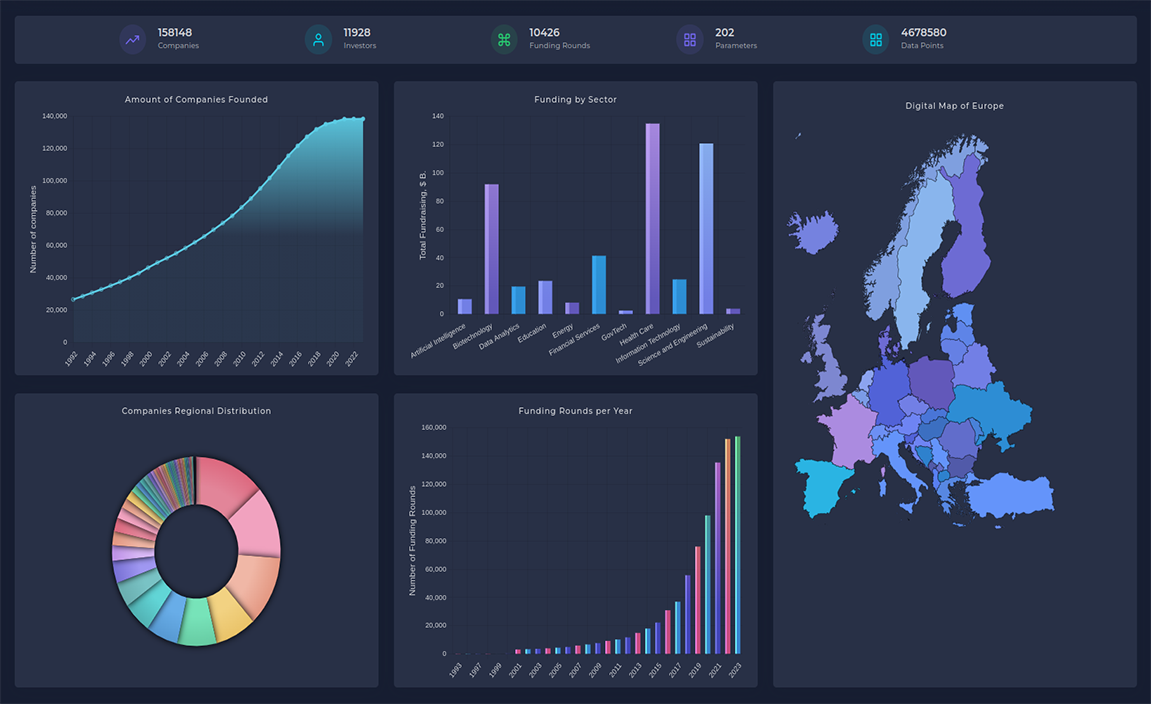Viewport: 1151px width, 704px height.
Task: Click the 2023 bar in Funding Rounds per Year
Action: [738, 545]
